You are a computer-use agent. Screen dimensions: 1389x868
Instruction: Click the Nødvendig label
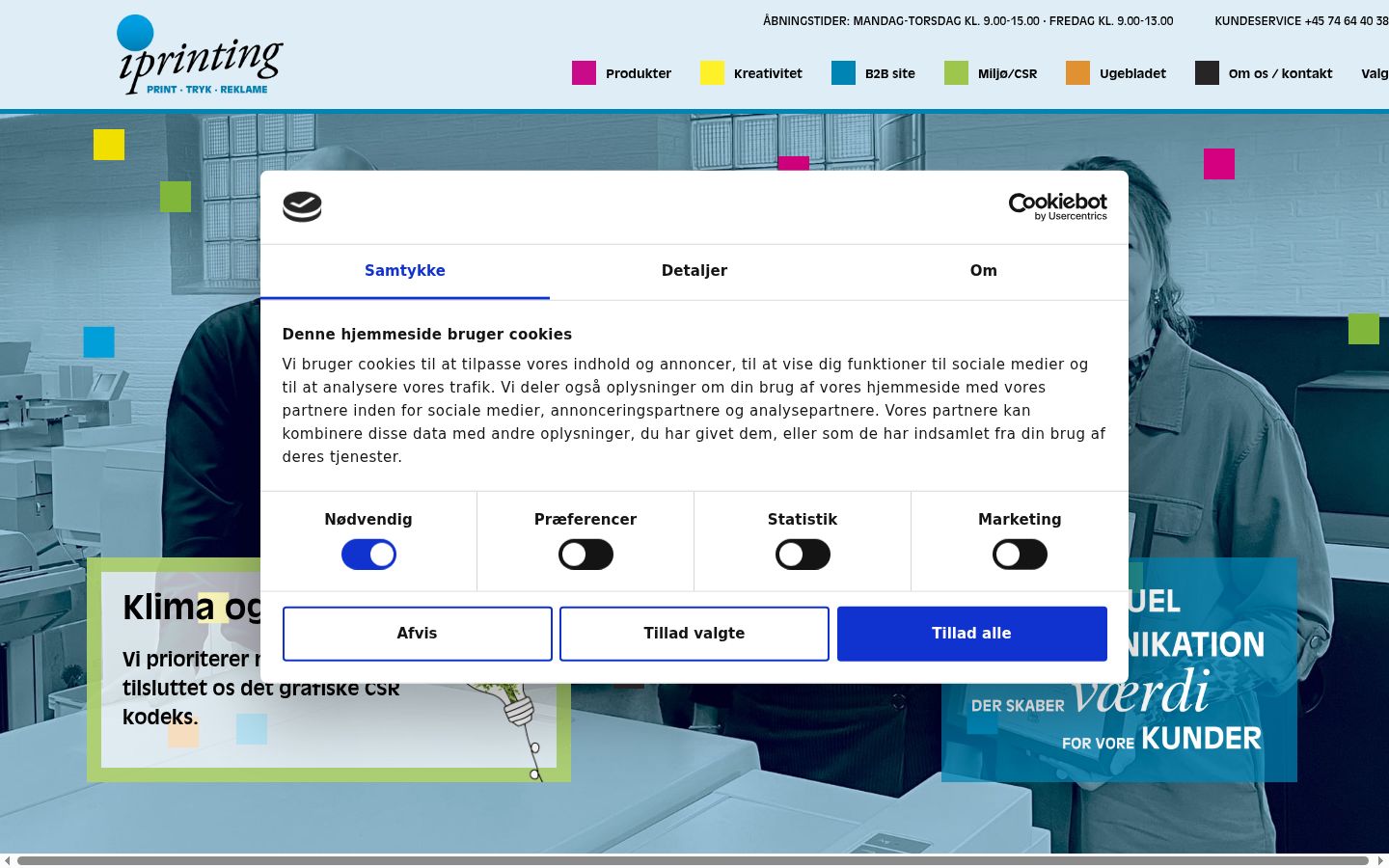click(x=368, y=520)
